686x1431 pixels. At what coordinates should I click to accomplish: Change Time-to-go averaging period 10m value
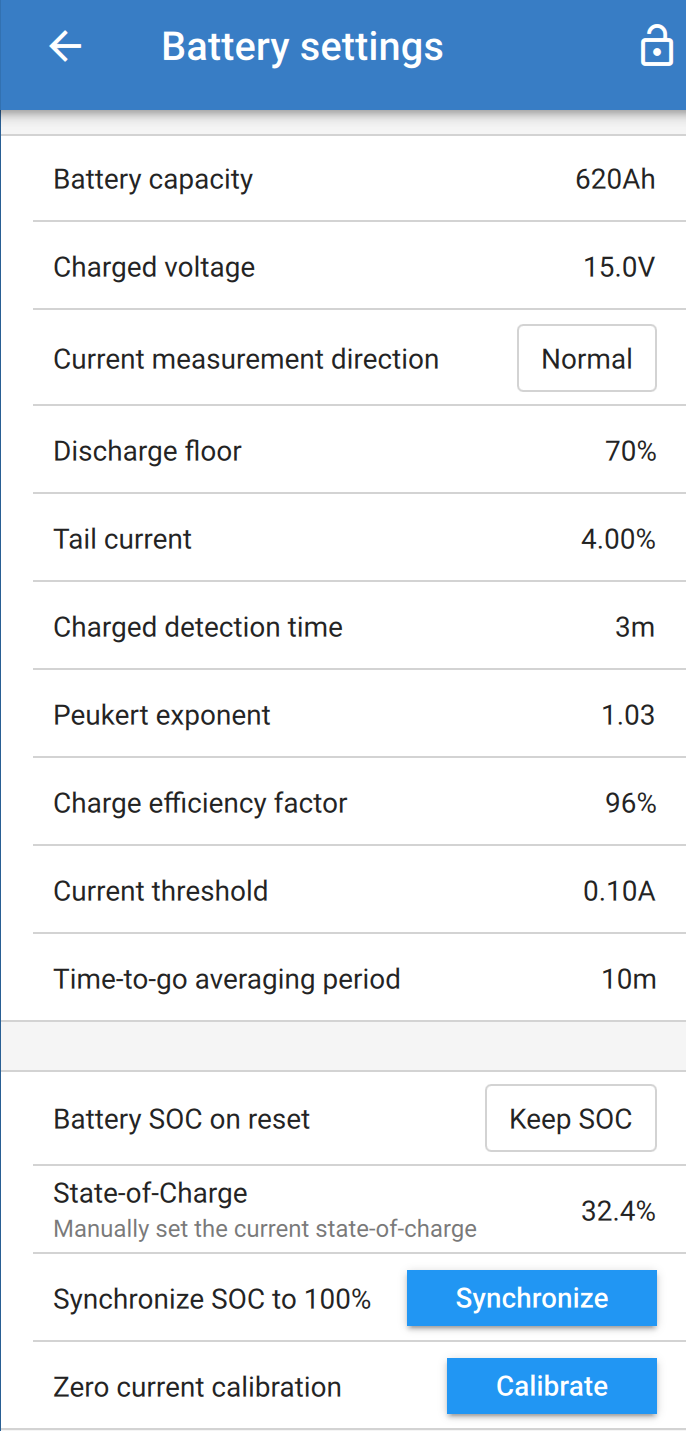coord(629,979)
